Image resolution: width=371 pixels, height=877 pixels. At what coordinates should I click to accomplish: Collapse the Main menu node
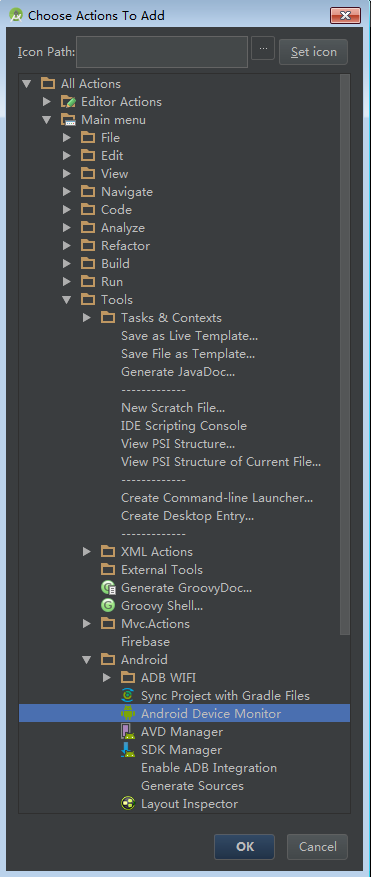pyautogui.click(x=46, y=120)
